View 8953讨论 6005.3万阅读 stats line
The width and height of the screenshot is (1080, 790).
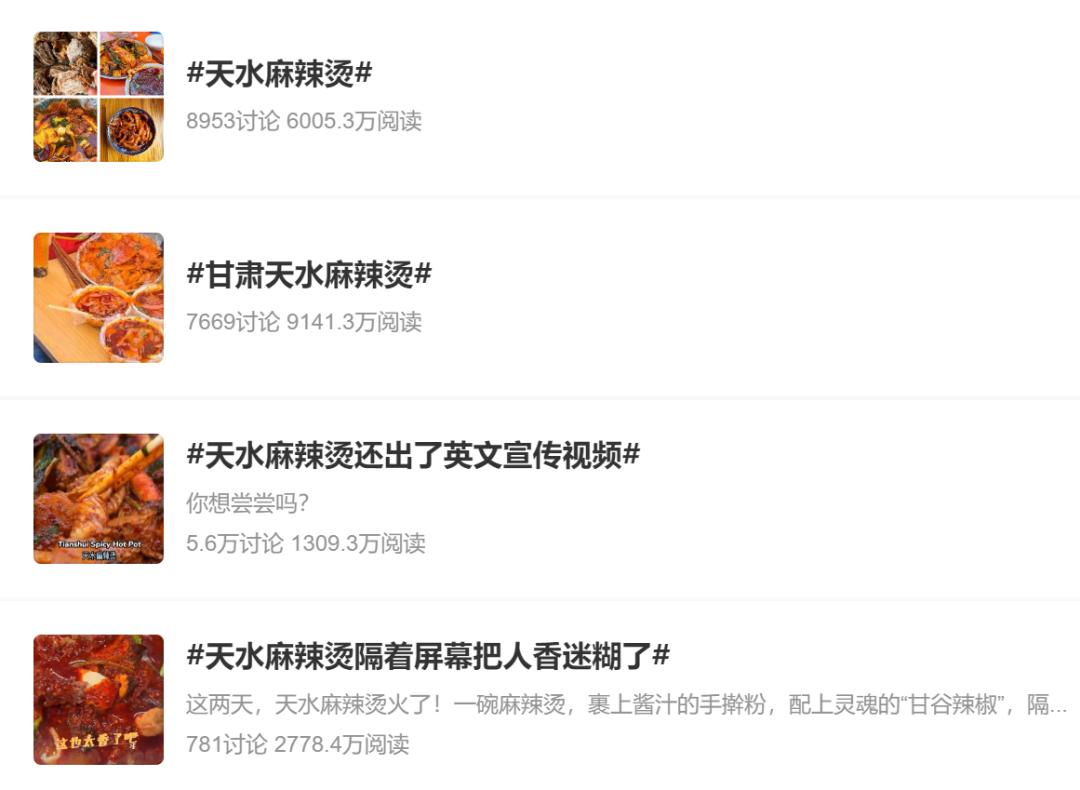click(x=304, y=121)
